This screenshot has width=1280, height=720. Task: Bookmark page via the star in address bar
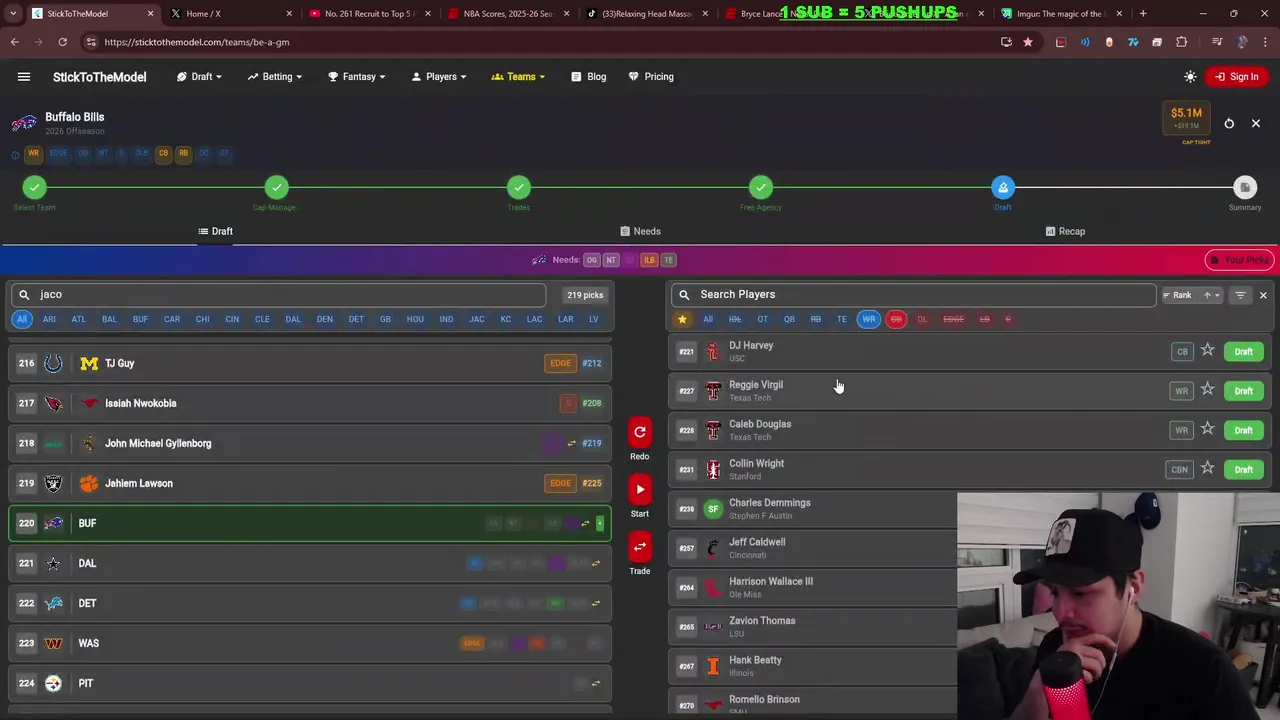1028,42
